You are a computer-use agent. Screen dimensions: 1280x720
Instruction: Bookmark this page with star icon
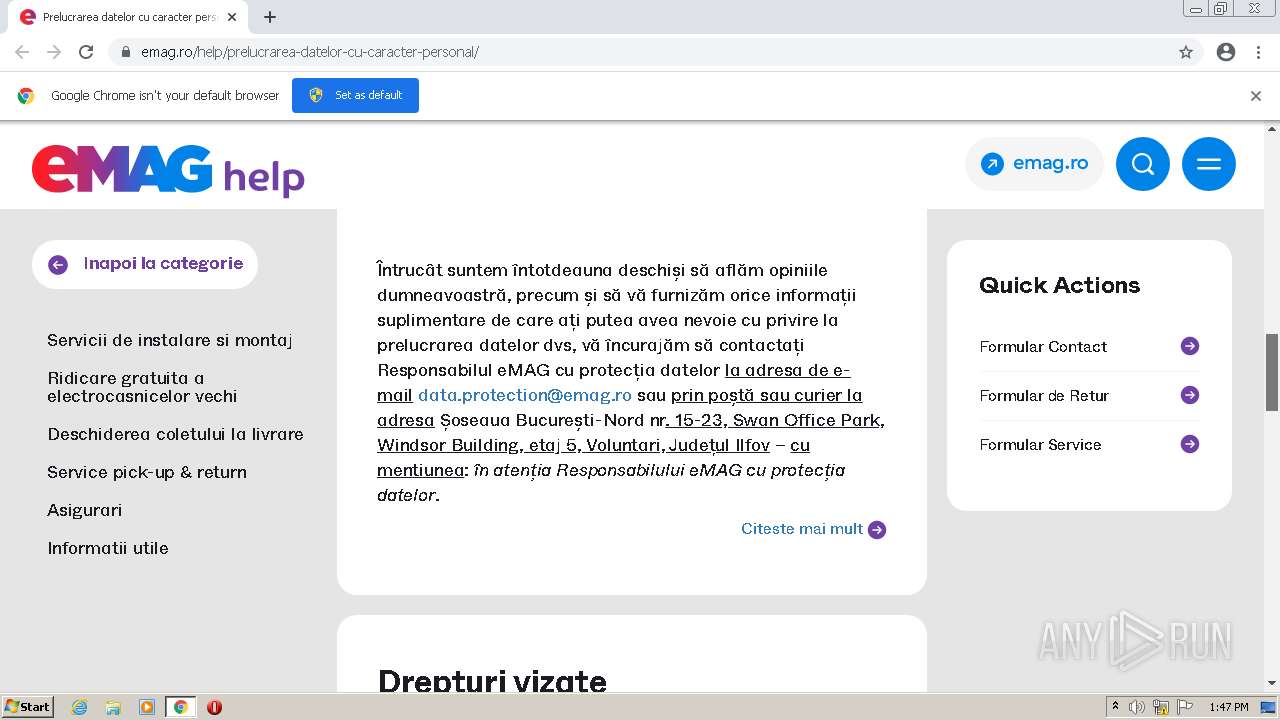(1186, 52)
